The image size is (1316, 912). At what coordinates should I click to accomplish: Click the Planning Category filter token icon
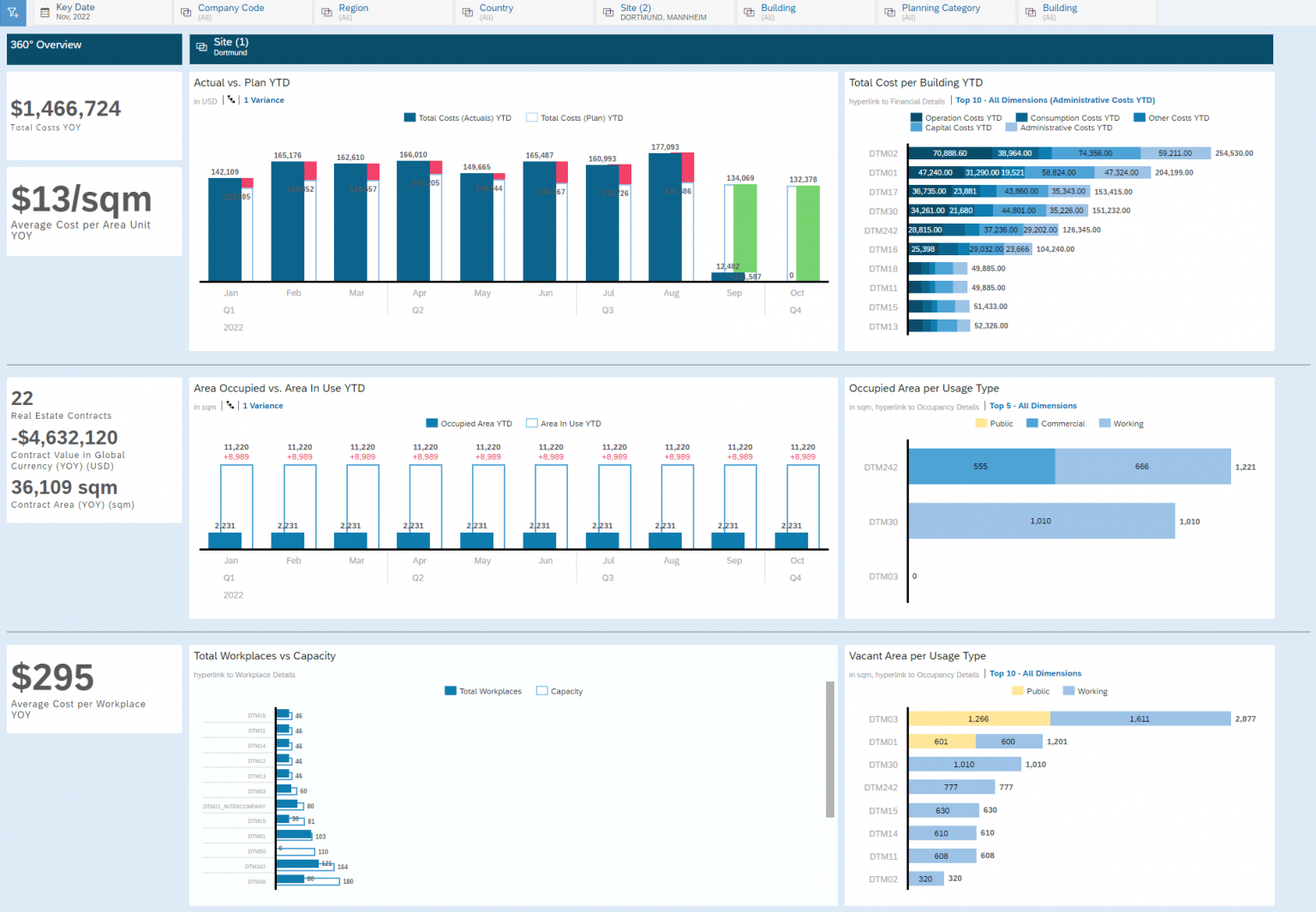pyautogui.click(x=888, y=12)
